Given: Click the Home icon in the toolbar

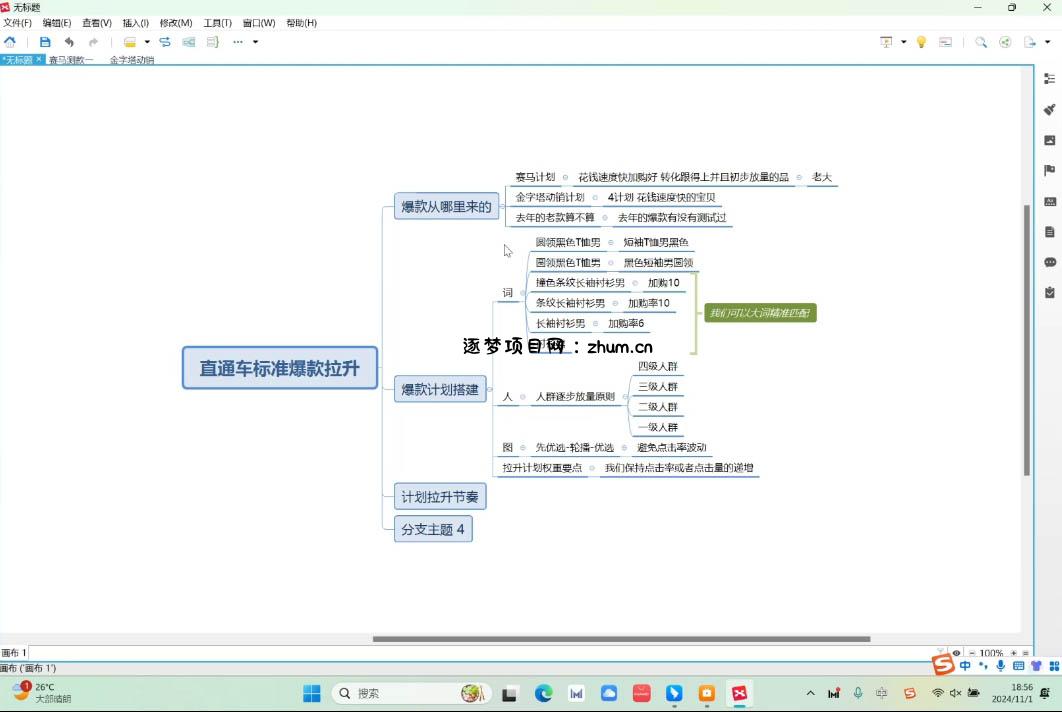Looking at the screenshot, I should pos(10,42).
